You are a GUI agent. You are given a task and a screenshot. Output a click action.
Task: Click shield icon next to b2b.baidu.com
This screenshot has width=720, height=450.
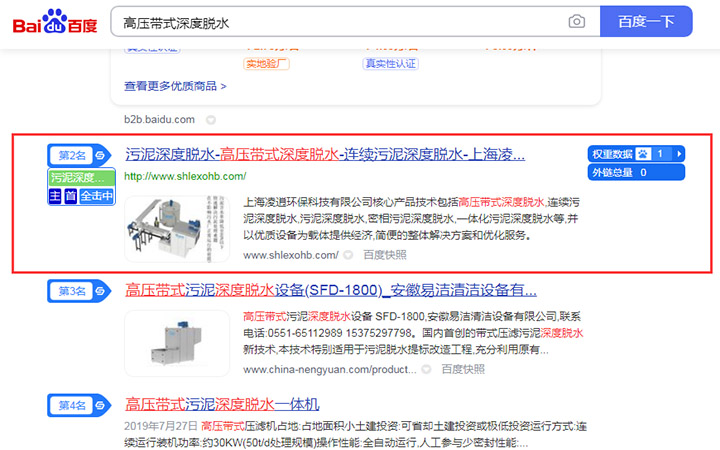point(211,120)
